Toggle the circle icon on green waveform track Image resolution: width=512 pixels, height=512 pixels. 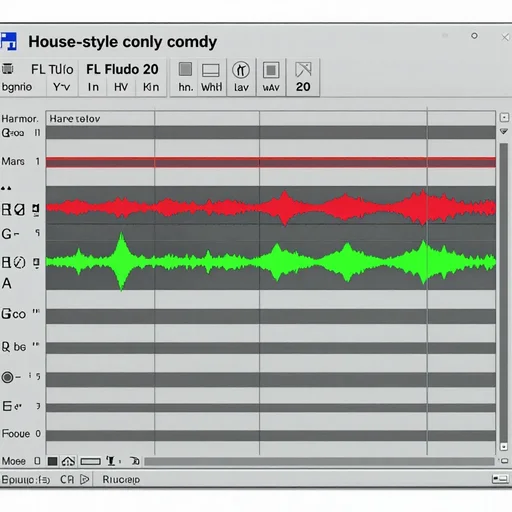coord(19,263)
